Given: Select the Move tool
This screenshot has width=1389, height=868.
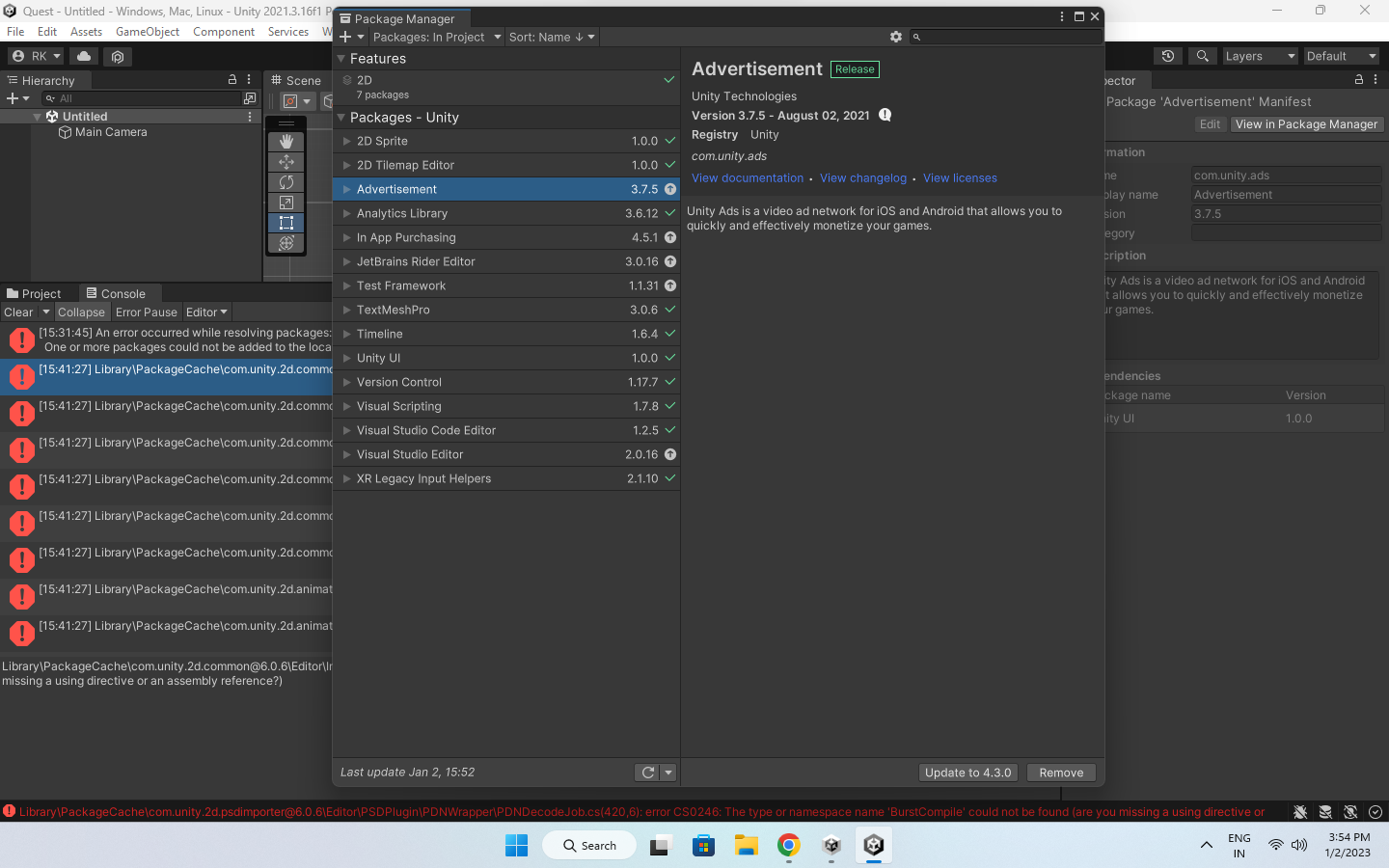Looking at the screenshot, I should [x=286, y=161].
